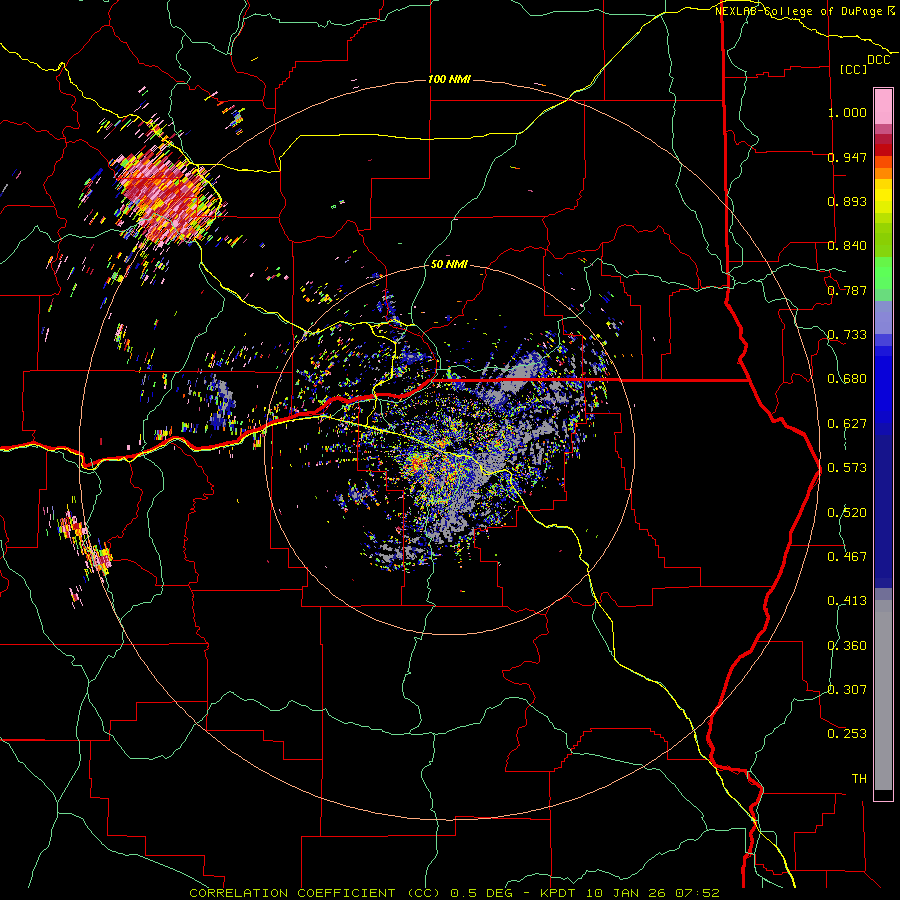Select the 0.253 legend value
This screenshot has width=900, height=900.
click(x=847, y=734)
